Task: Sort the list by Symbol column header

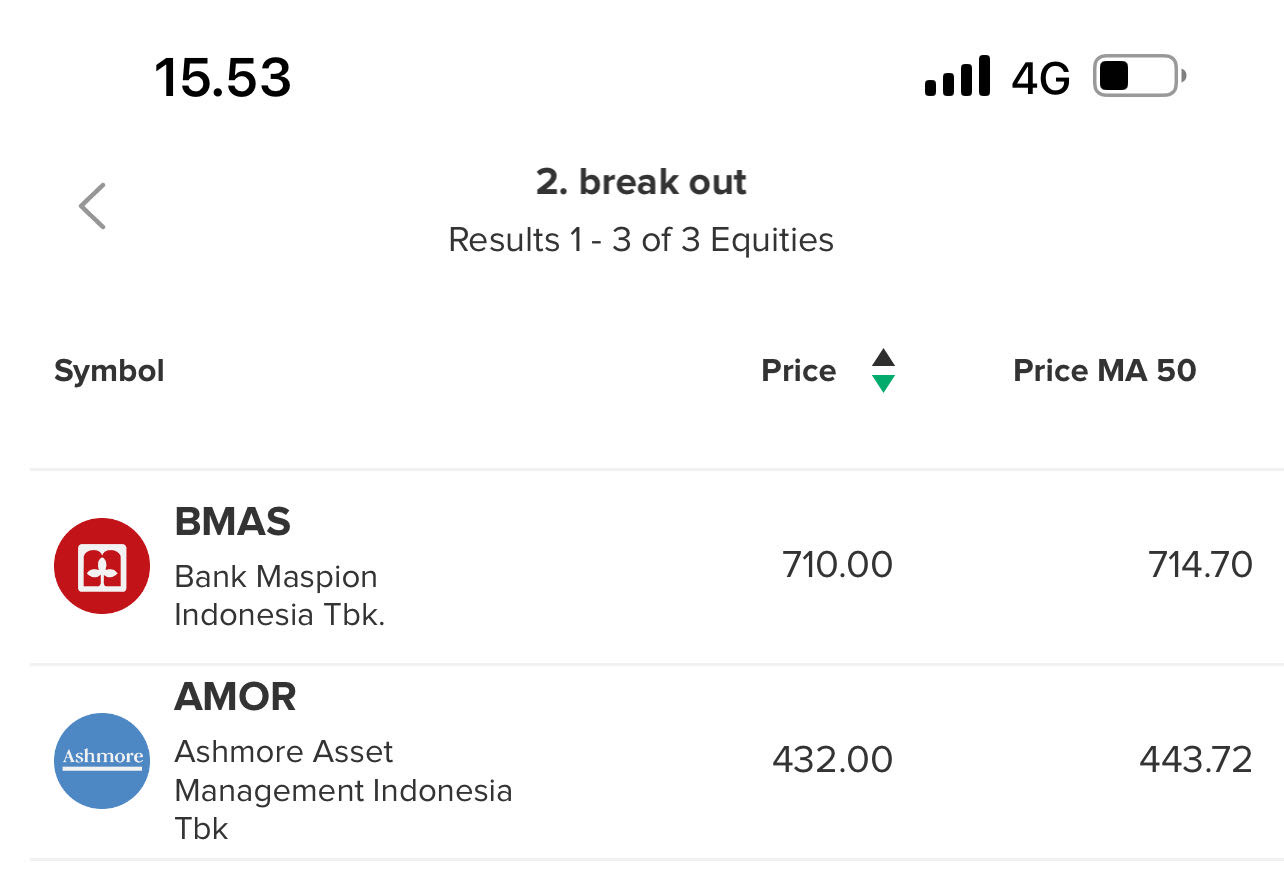Action: [109, 371]
